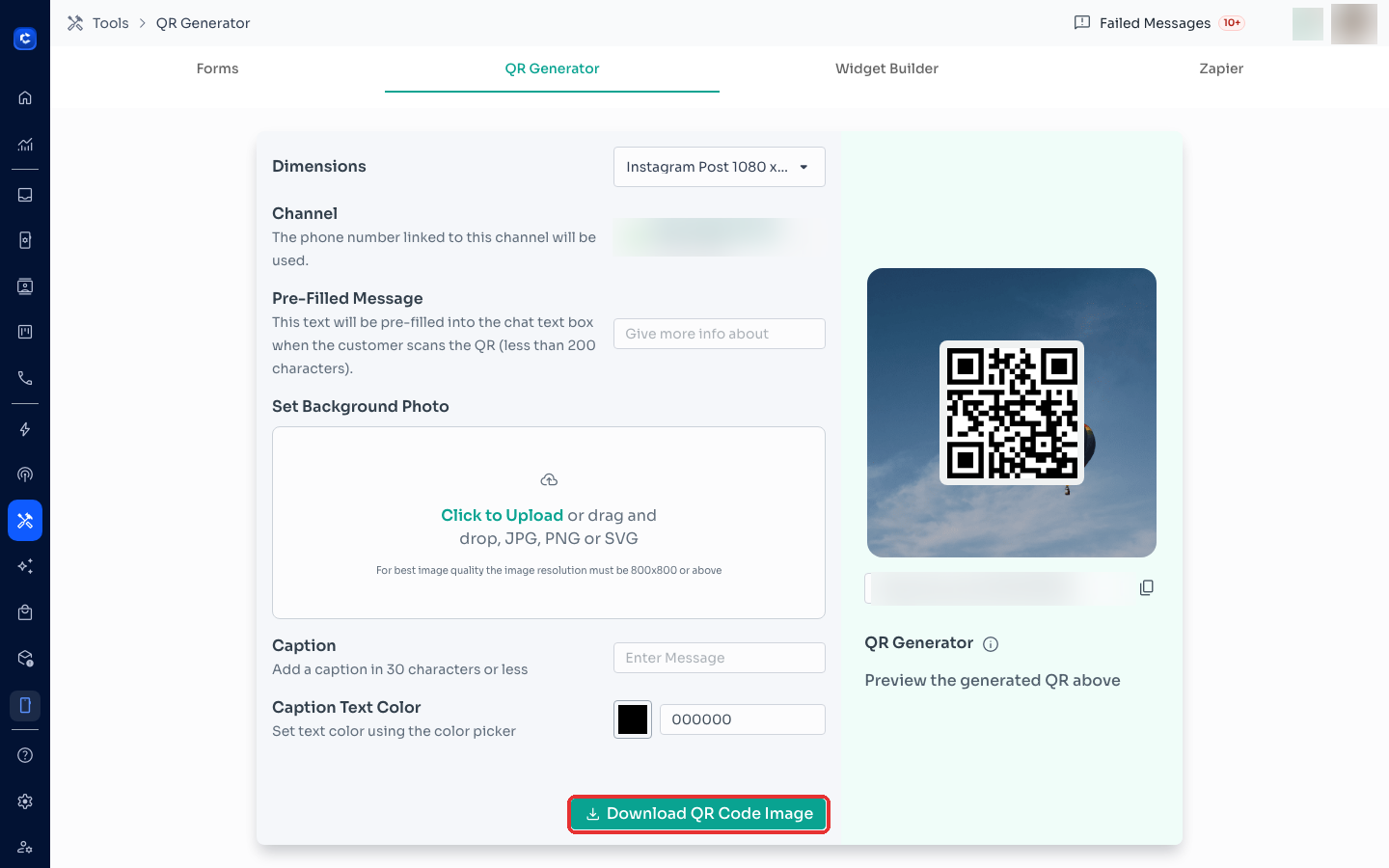Open the kanban board icon in the sidebar
The image size is (1389, 868).
coord(25,332)
